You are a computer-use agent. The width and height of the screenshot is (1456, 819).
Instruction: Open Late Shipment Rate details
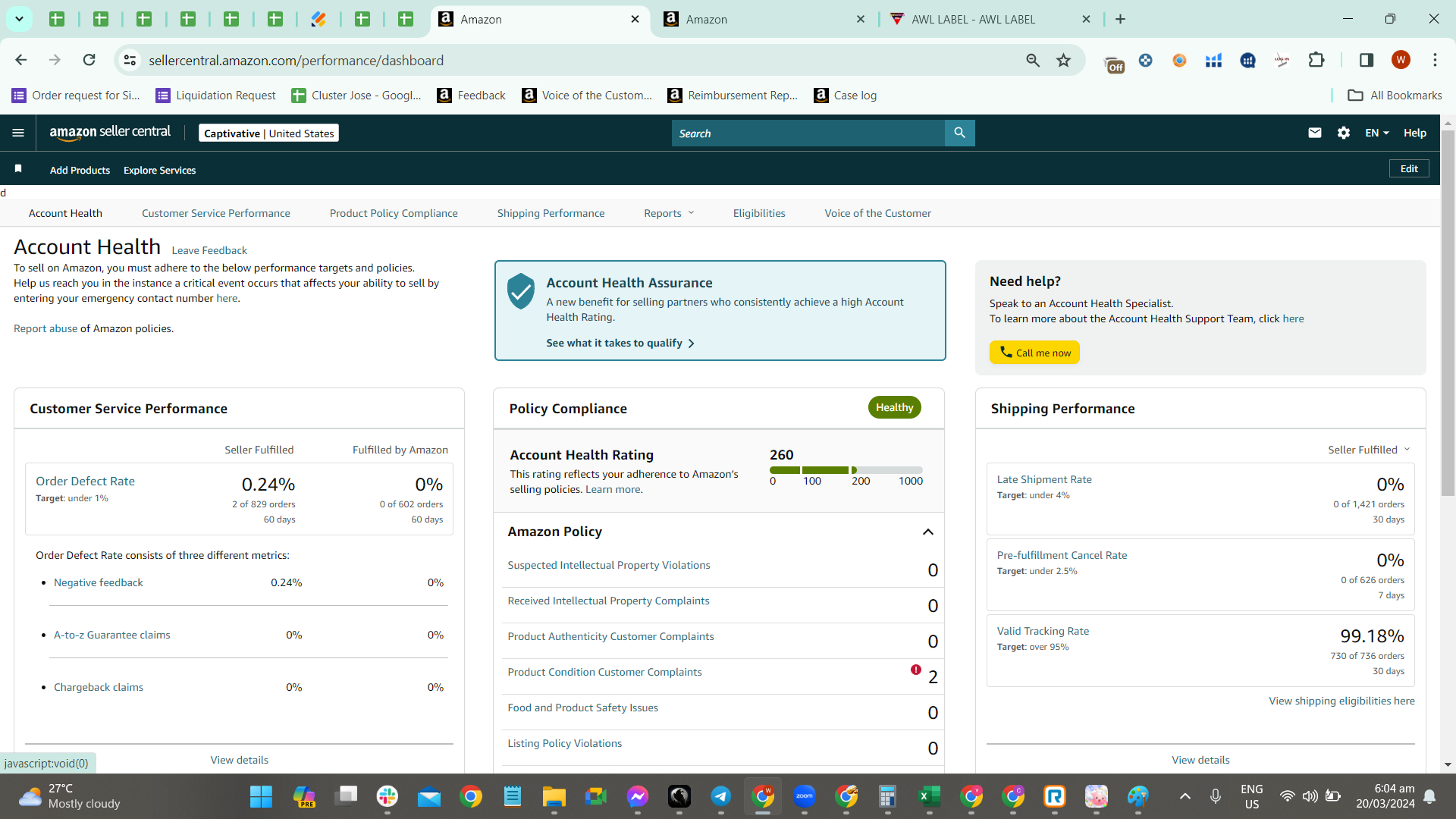coord(1044,479)
